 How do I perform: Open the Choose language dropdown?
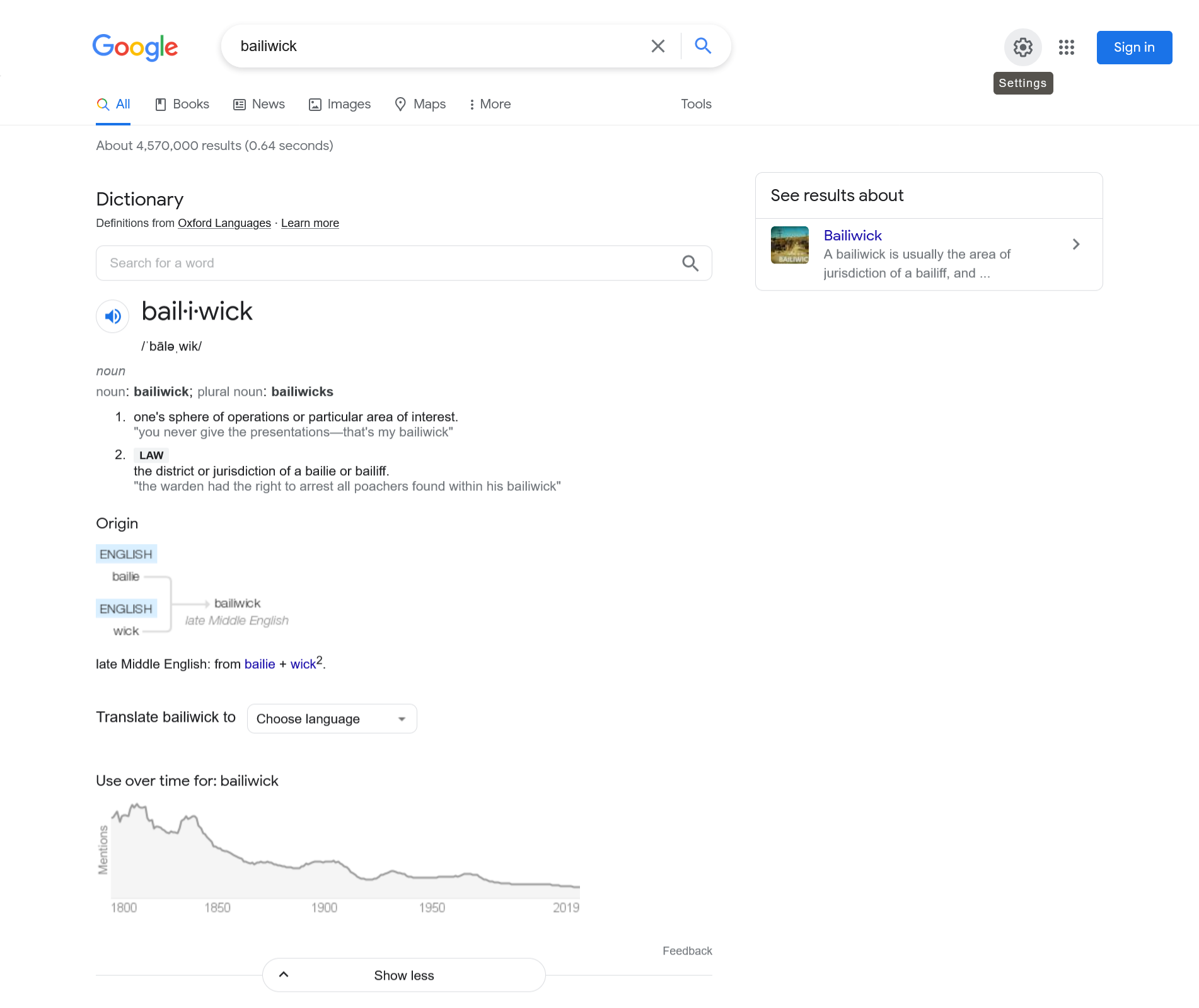(x=332, y=719)
